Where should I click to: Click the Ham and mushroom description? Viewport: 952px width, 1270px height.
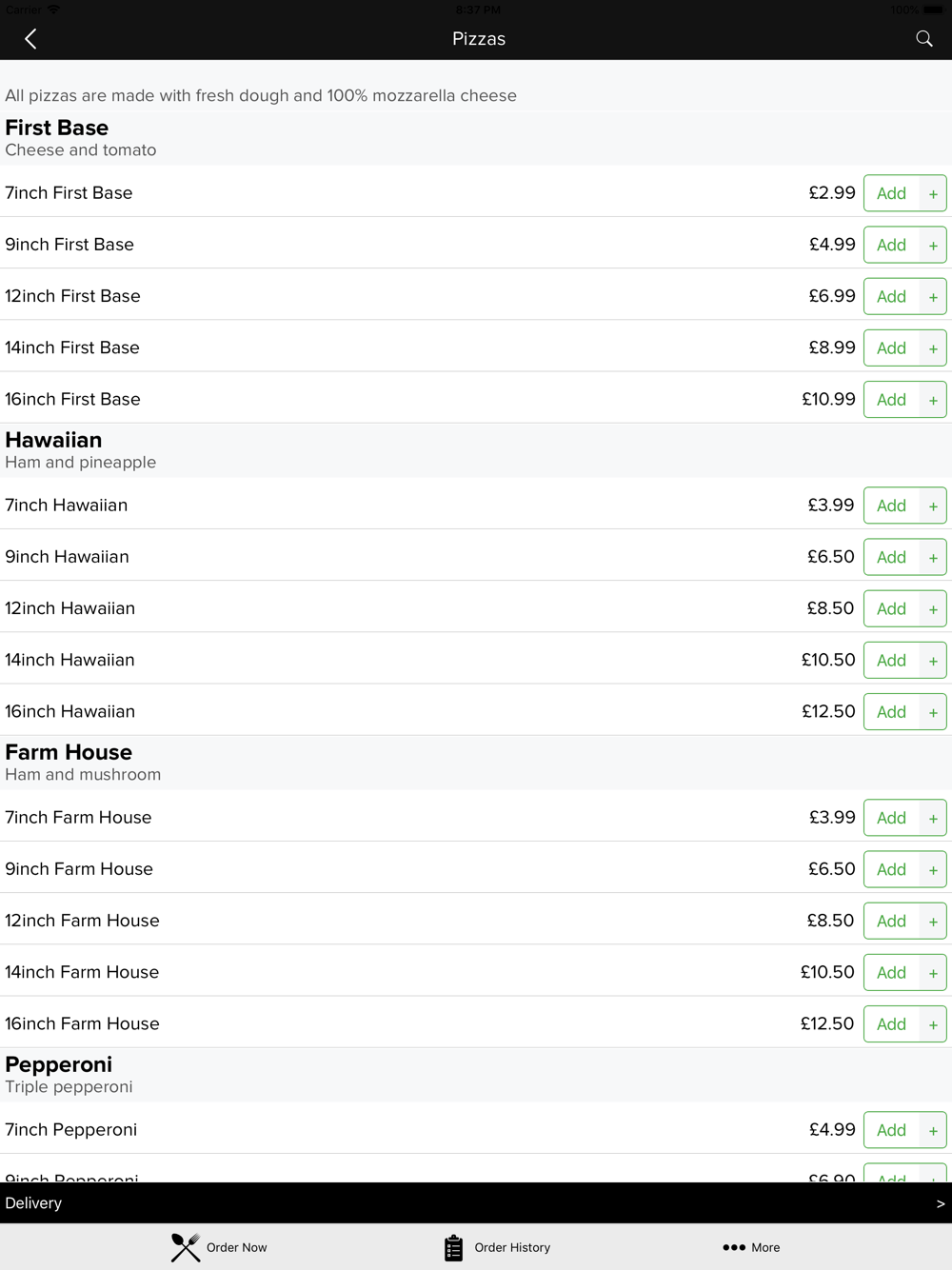point(83,775)
